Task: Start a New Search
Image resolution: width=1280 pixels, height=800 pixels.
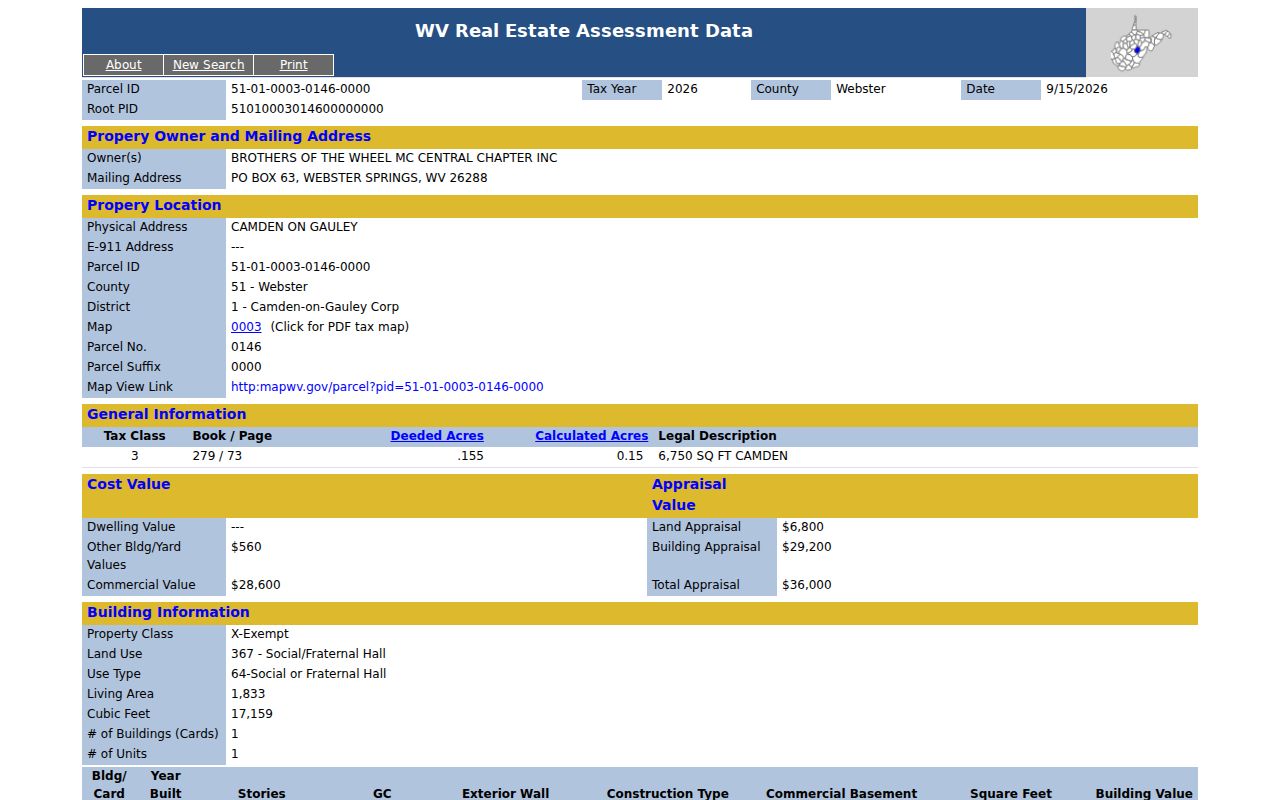Action: tap(208, 65)
